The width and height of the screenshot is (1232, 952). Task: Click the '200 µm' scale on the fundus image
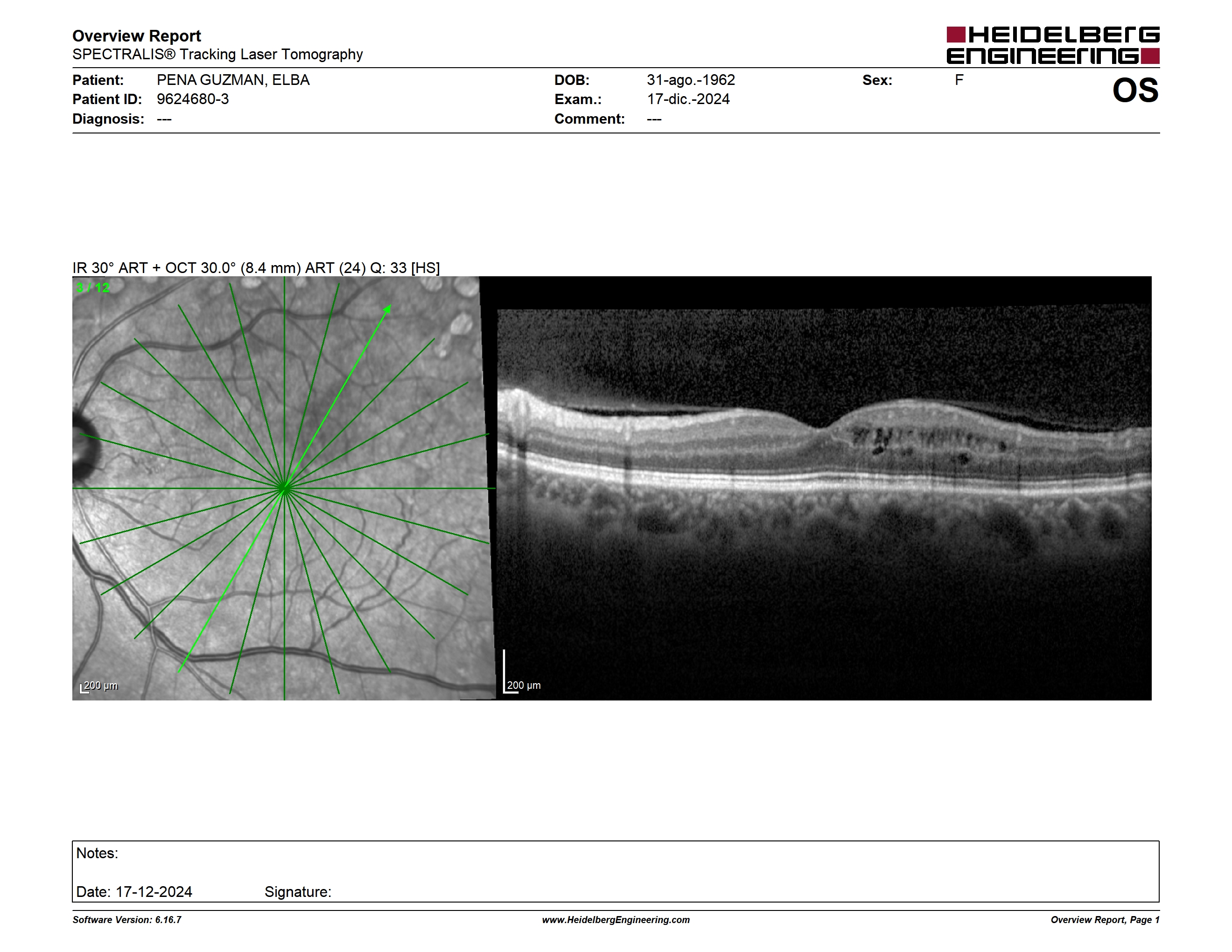99,686
